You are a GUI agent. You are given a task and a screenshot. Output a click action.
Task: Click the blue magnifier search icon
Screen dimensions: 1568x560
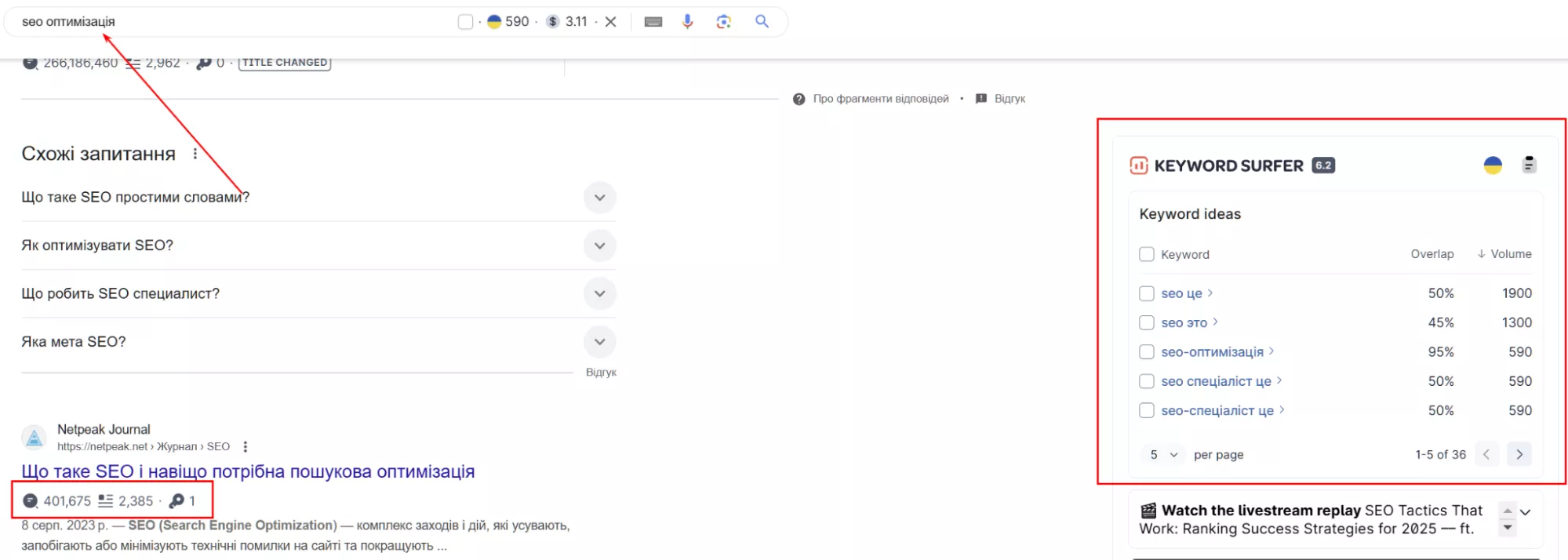pos(762,21)
